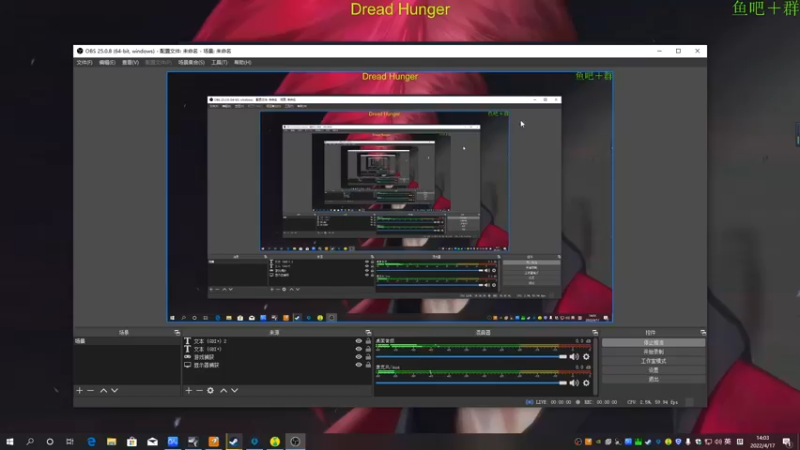Click the Exit (退出) button in Controls
The height and width of the screenshot is (450, 800).
coord(654,380)
